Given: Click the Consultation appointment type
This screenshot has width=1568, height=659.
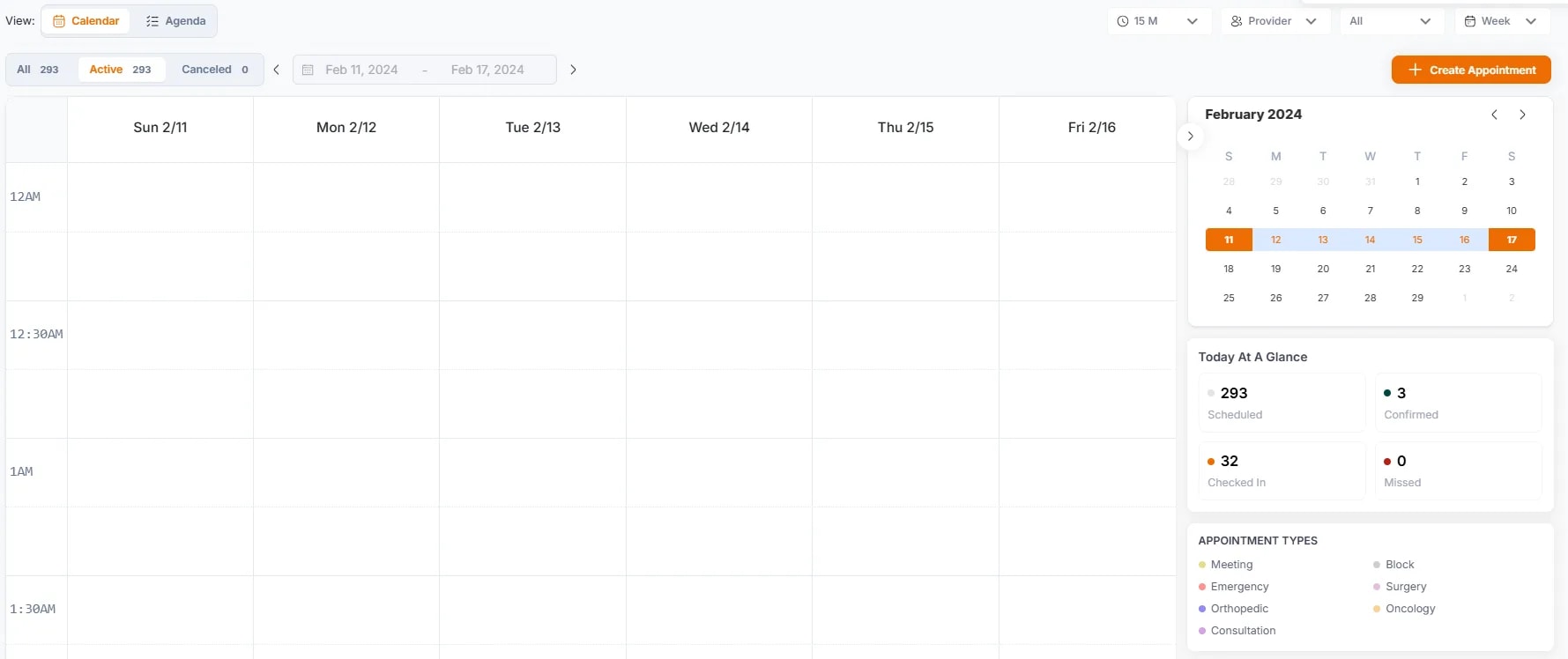Looking at the screenshot, I should (1237, 631).
